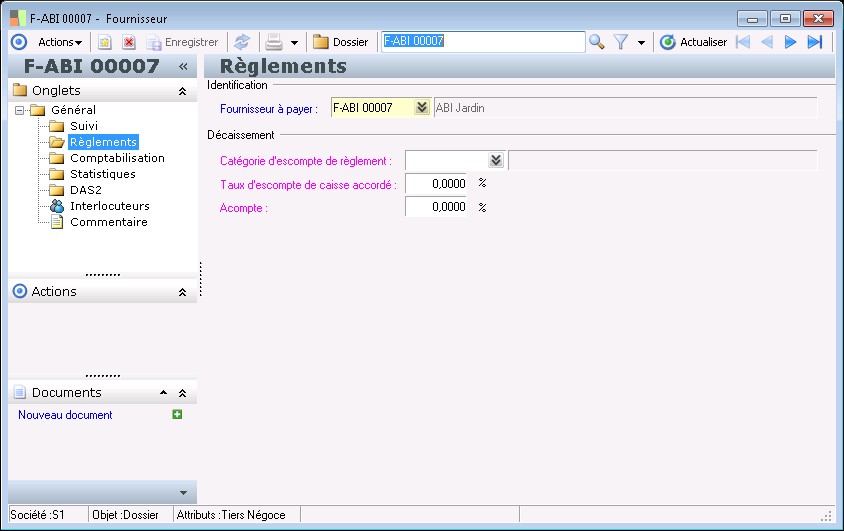Open the Statistiques tab
844x531 pixels.
[103, 174]
